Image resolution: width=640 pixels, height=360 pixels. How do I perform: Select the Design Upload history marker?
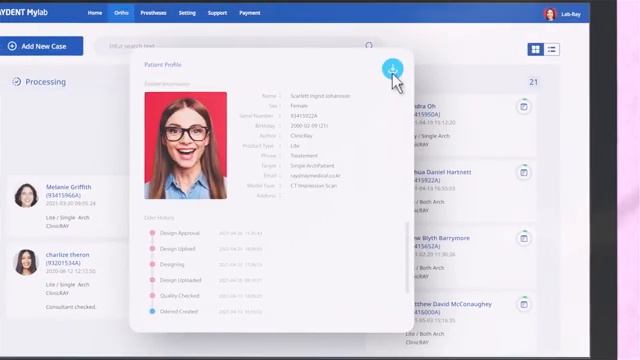(x=152, y=249)
